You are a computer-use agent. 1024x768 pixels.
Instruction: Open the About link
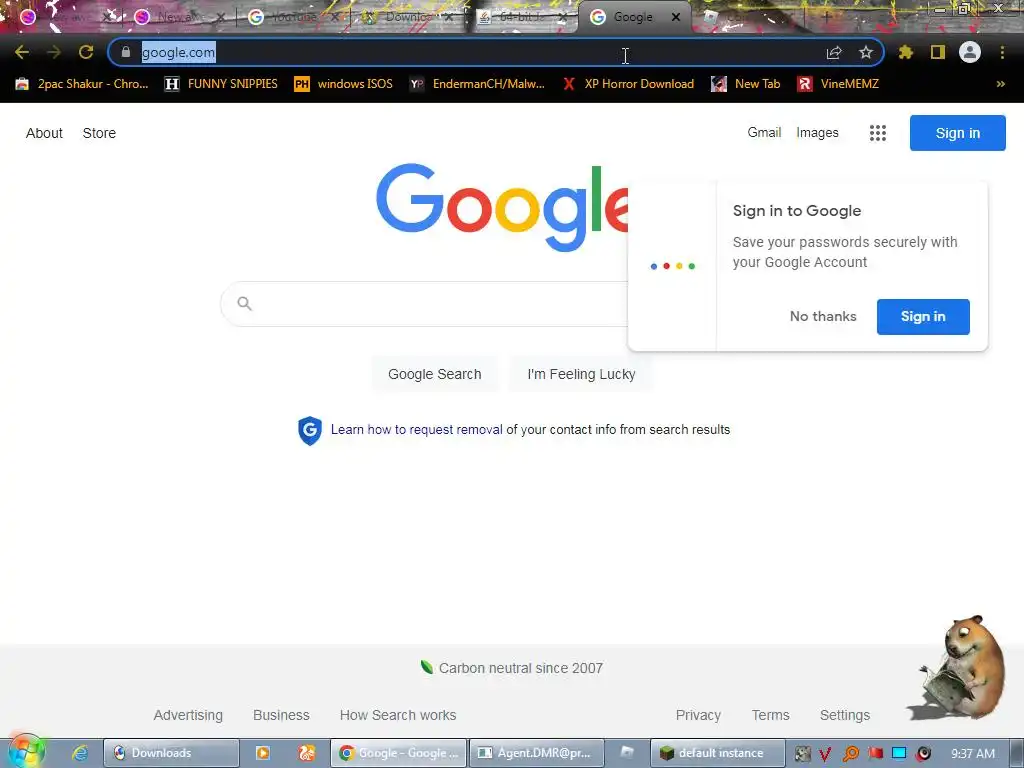[44, 133]
